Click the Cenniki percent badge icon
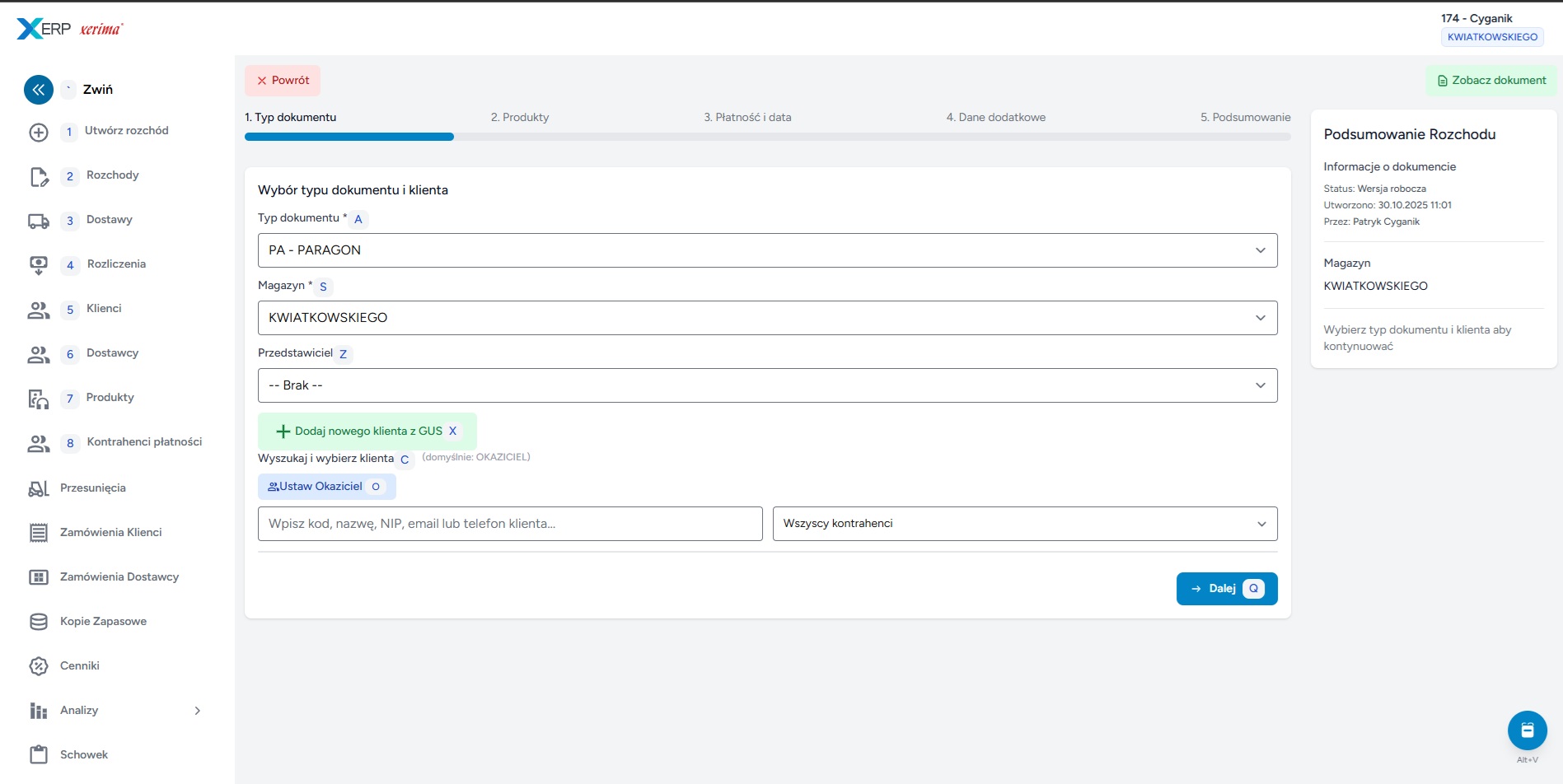 (39, 666)
